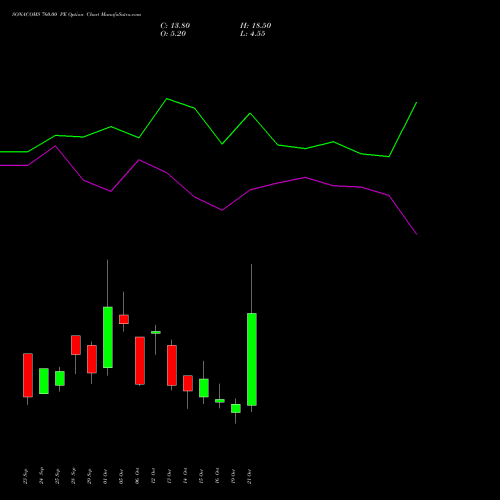
Task: Click the close value 'C: 13.80'
Action: click(x=175, y=26)
